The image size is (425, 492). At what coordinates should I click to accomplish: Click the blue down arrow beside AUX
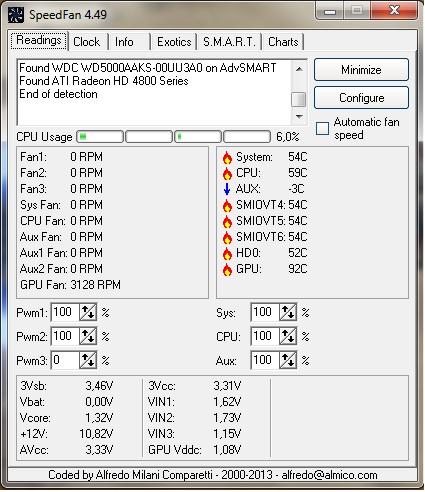point(227,189)
